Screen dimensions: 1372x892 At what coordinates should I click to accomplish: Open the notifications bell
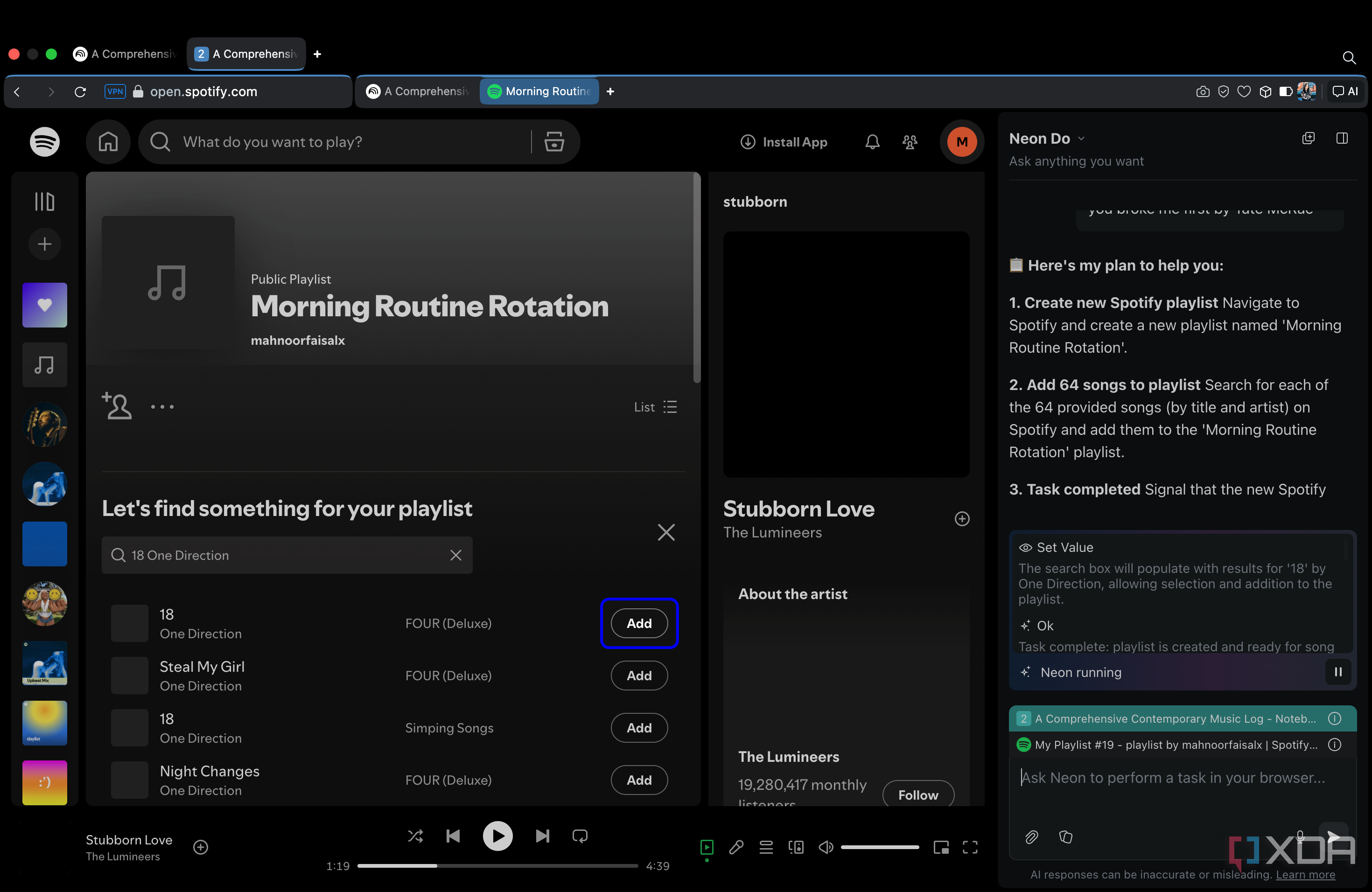coord(872,142)
